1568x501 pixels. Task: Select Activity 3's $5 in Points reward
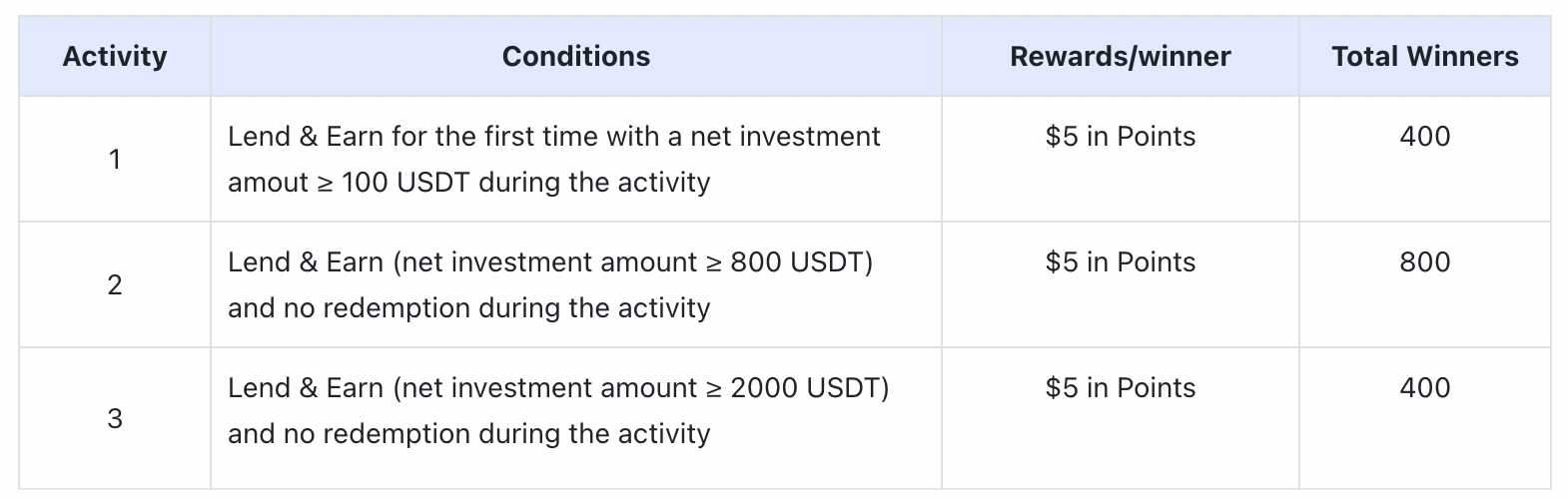pyautogui.click(x=1120, y=388)
